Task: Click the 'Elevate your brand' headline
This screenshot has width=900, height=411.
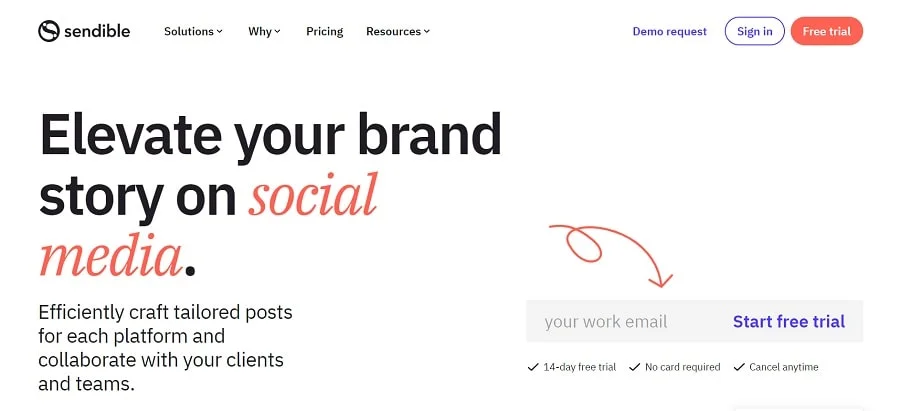Action: point(270,135)
